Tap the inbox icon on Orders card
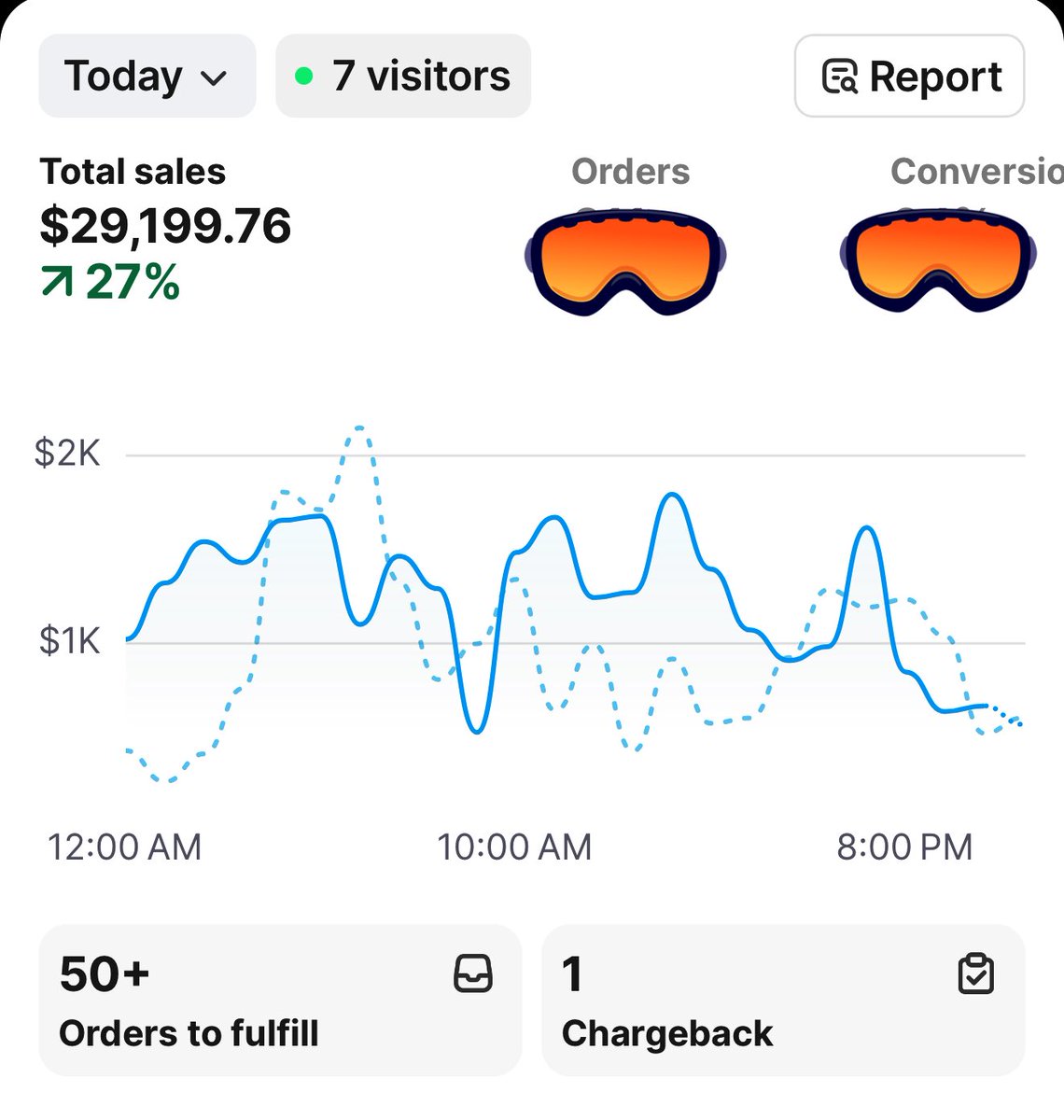1064x1120 pixels. coord(472,973)
